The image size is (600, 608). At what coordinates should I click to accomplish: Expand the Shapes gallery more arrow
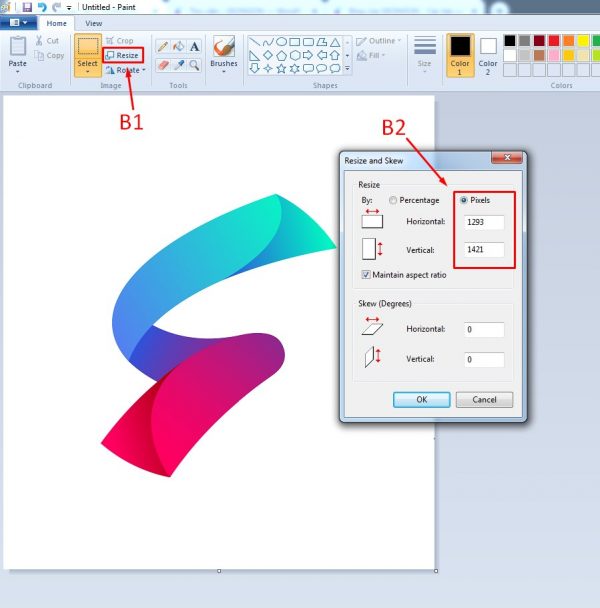tap(348, 69)
